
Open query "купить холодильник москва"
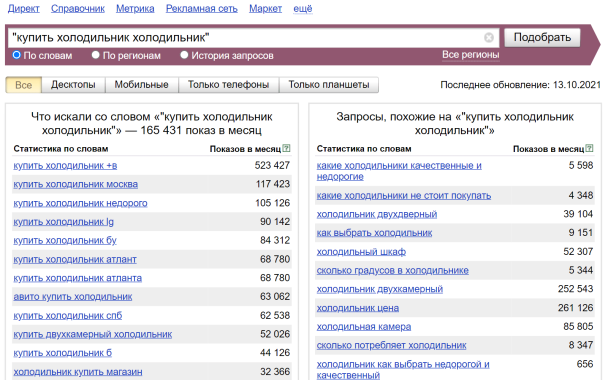pos(76,184)
